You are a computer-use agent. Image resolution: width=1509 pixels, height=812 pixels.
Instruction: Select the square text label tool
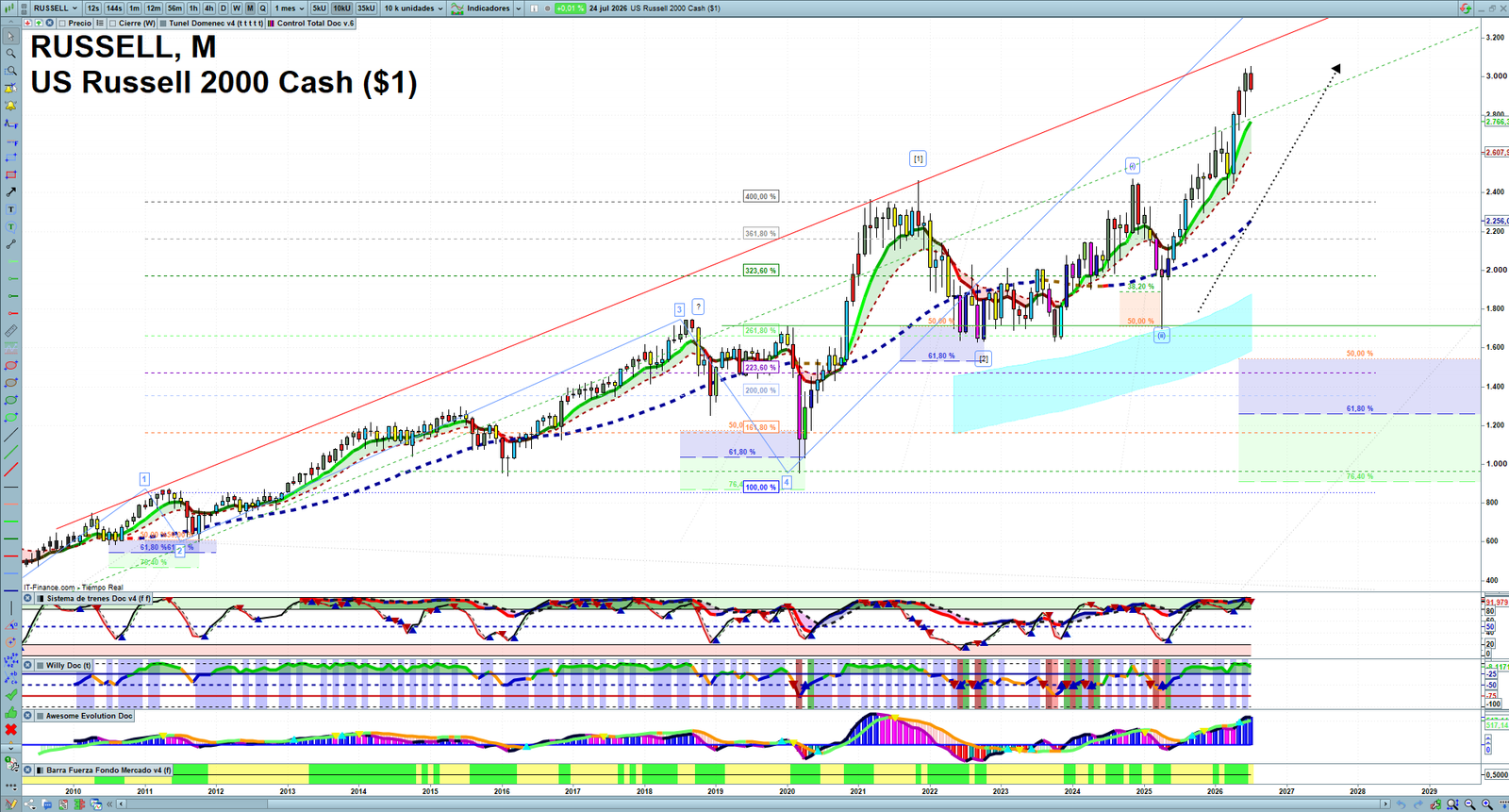(x=11, y=209)
